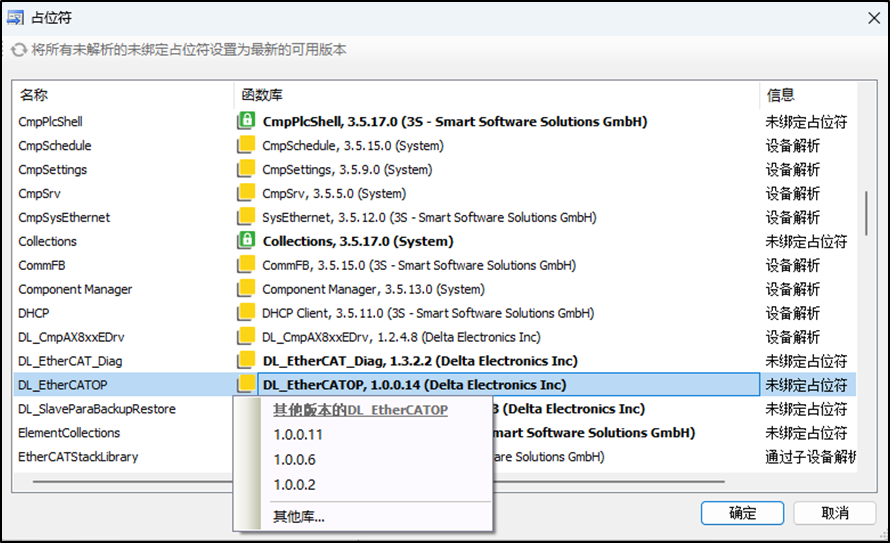Select version 1.0.0.6 from the popup
This screenshot has height=543, width=890.
click(294, 460)
